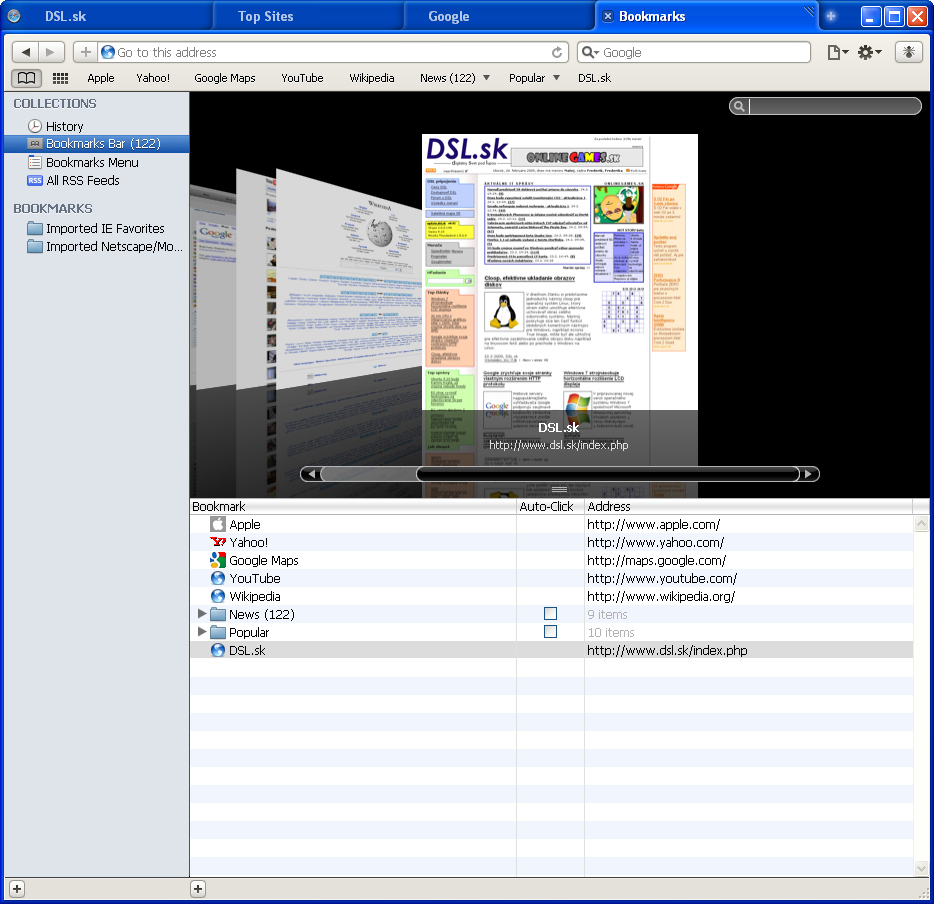Click the Cover Flow resize grip handle
Viewport: 934px width, 904px height.
click(559, 490)
